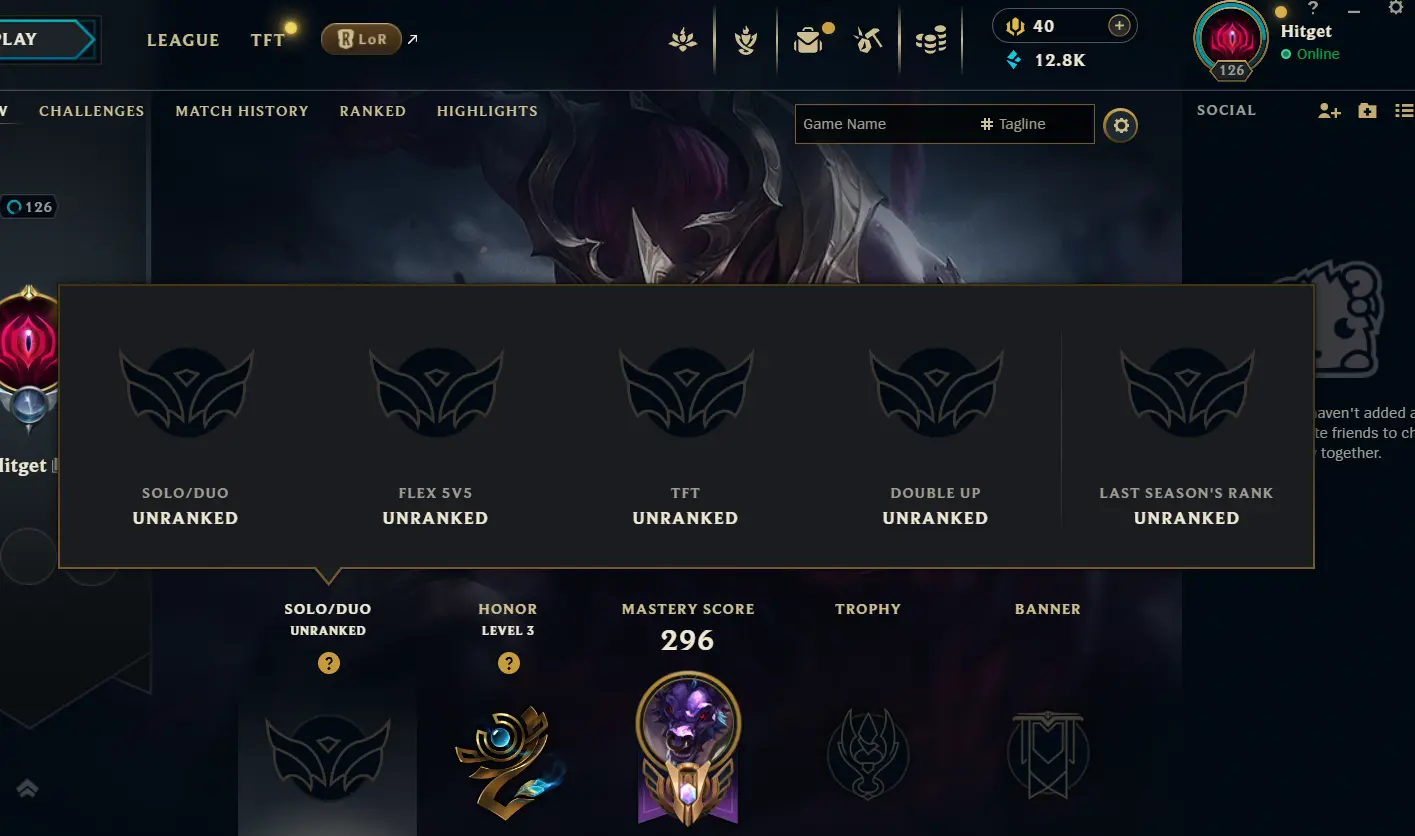Open the Store coins icon
Image resolution: width=1415 pixels, height=836 pixels.
[x=931, y=41]
